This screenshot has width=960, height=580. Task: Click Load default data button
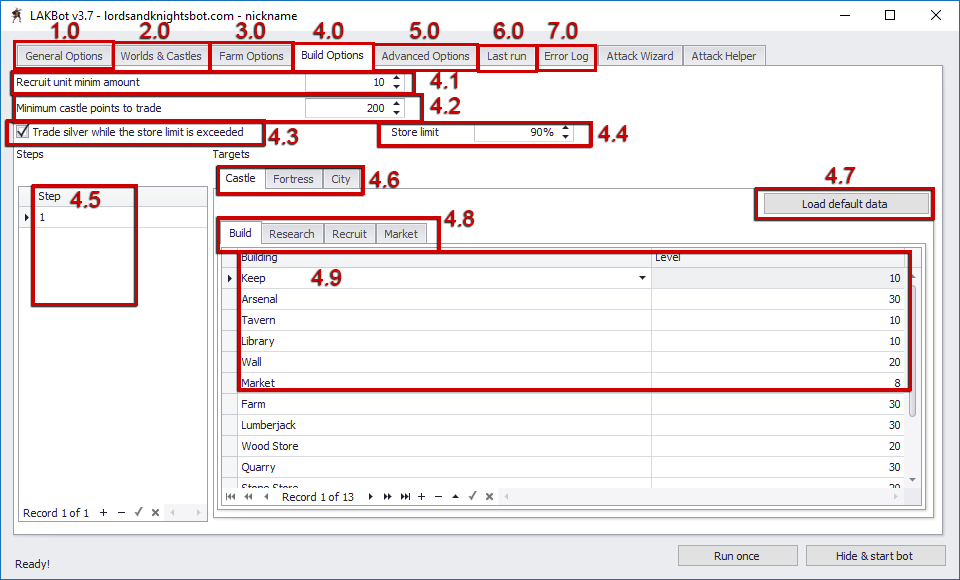coord(844,204)
